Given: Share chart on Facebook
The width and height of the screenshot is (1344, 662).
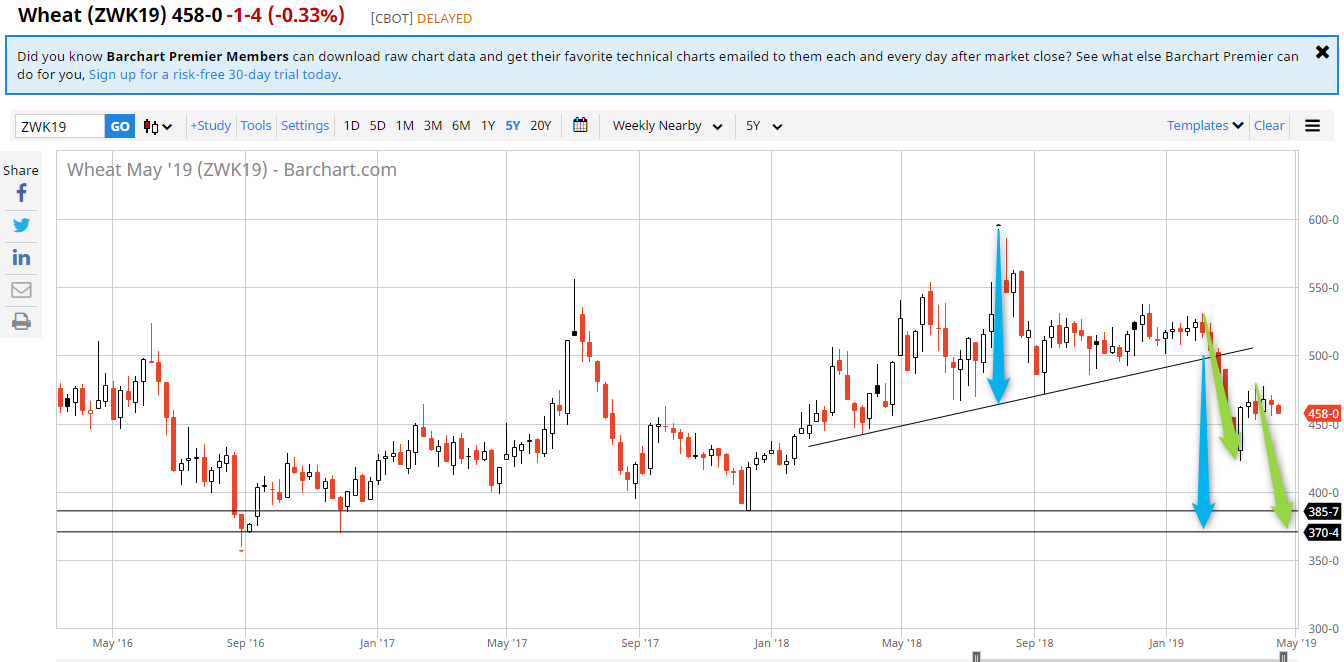Looking at the screenshot, I should click(21, 193).
